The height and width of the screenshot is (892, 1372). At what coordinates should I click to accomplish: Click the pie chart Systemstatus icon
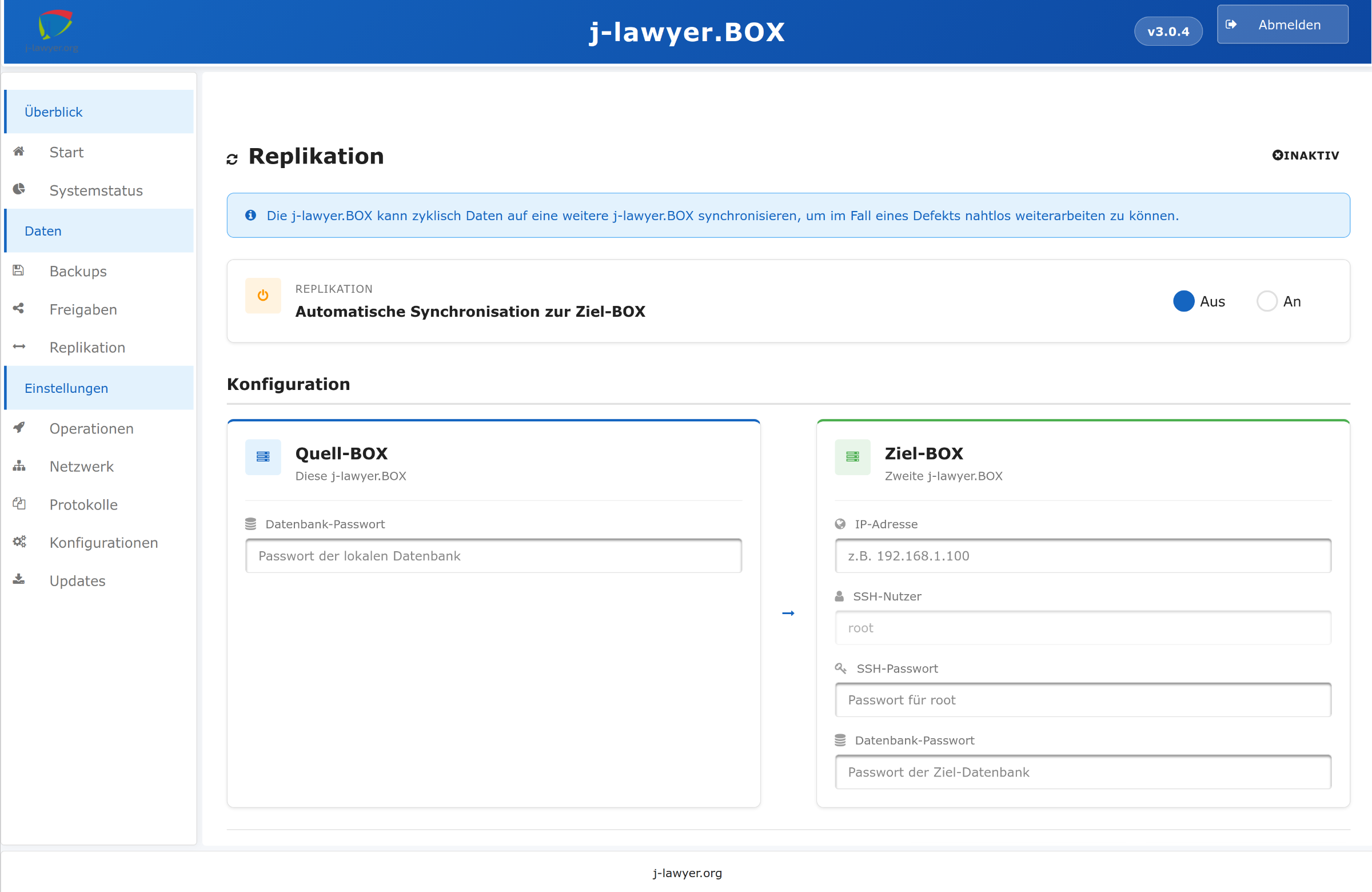click(x=19, y=190)
